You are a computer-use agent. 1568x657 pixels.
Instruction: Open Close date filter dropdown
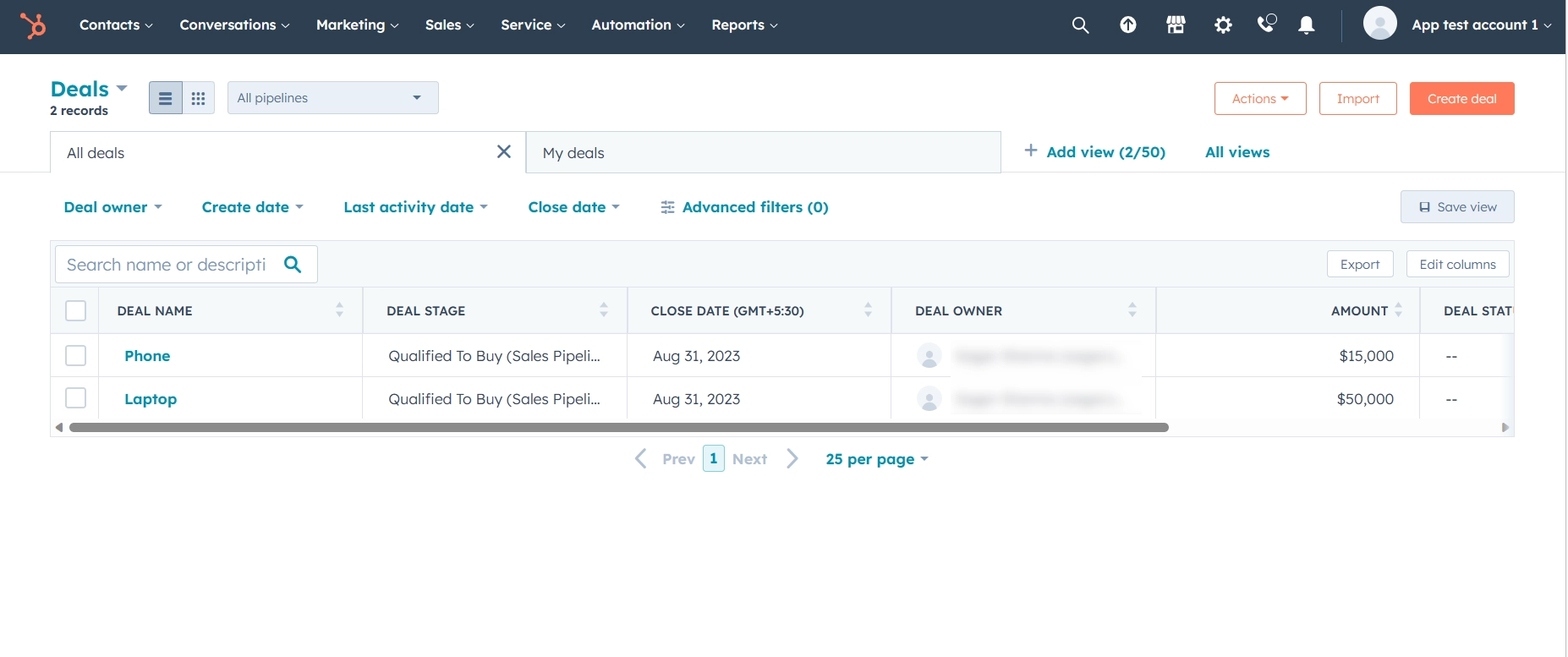pos(573,207)
